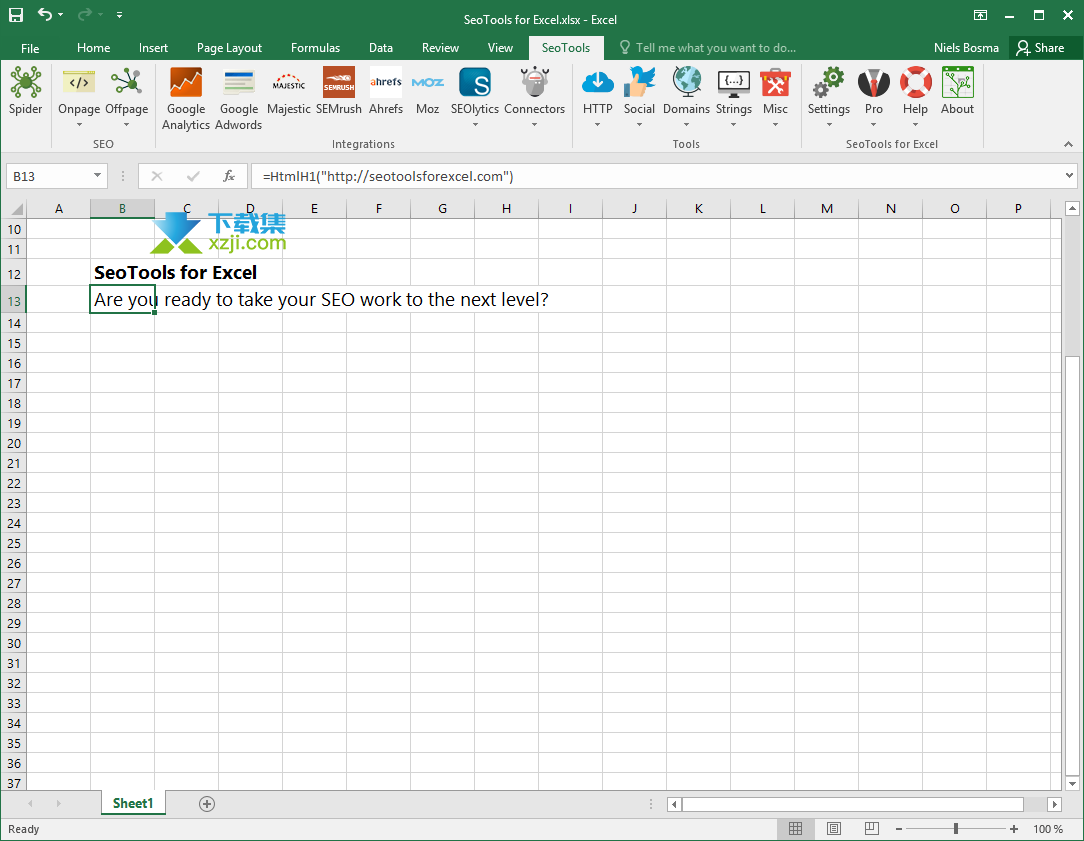Switch to the Home tab

tap(93, 48)
